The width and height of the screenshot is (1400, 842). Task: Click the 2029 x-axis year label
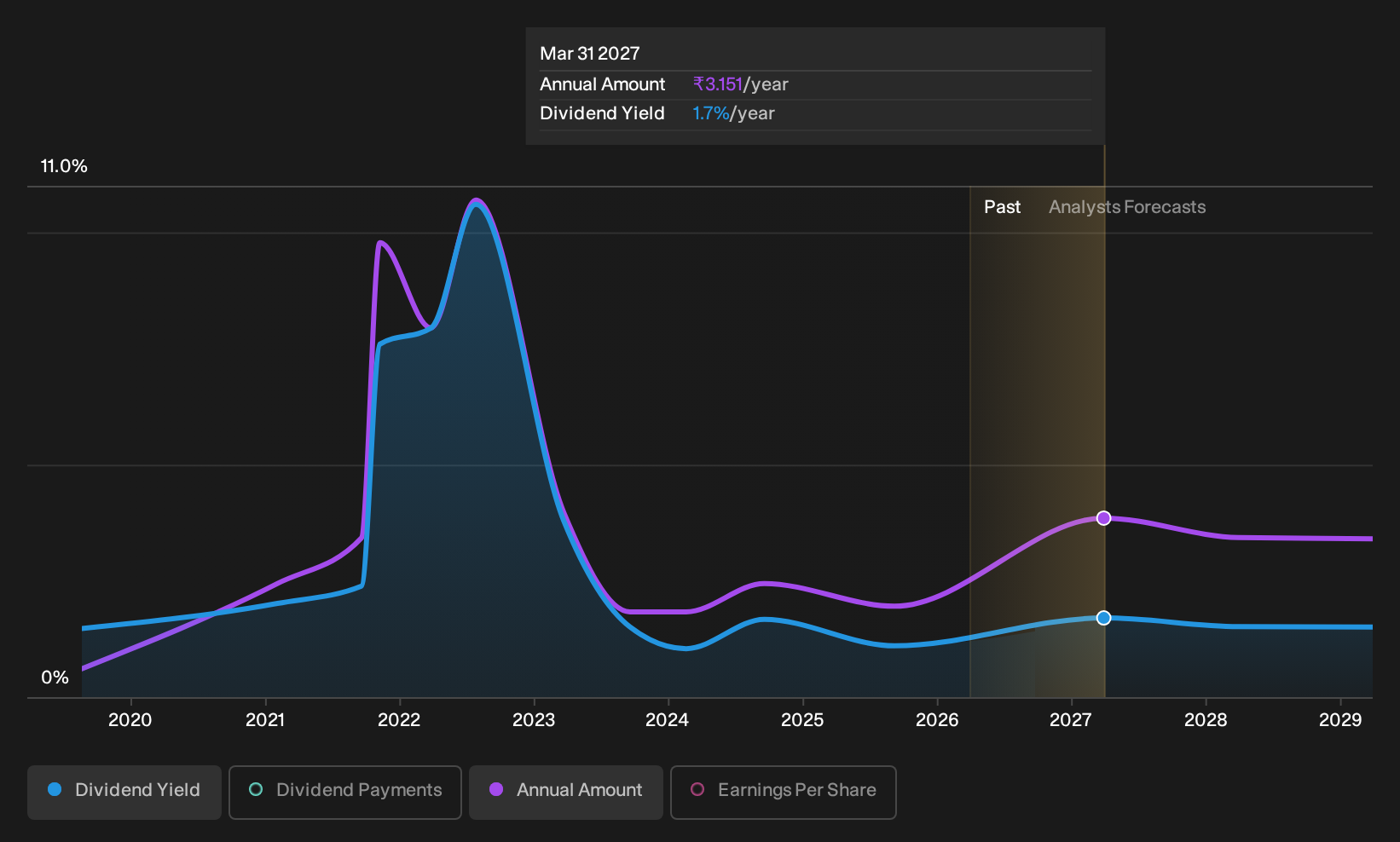click(x=1340, y=720)
